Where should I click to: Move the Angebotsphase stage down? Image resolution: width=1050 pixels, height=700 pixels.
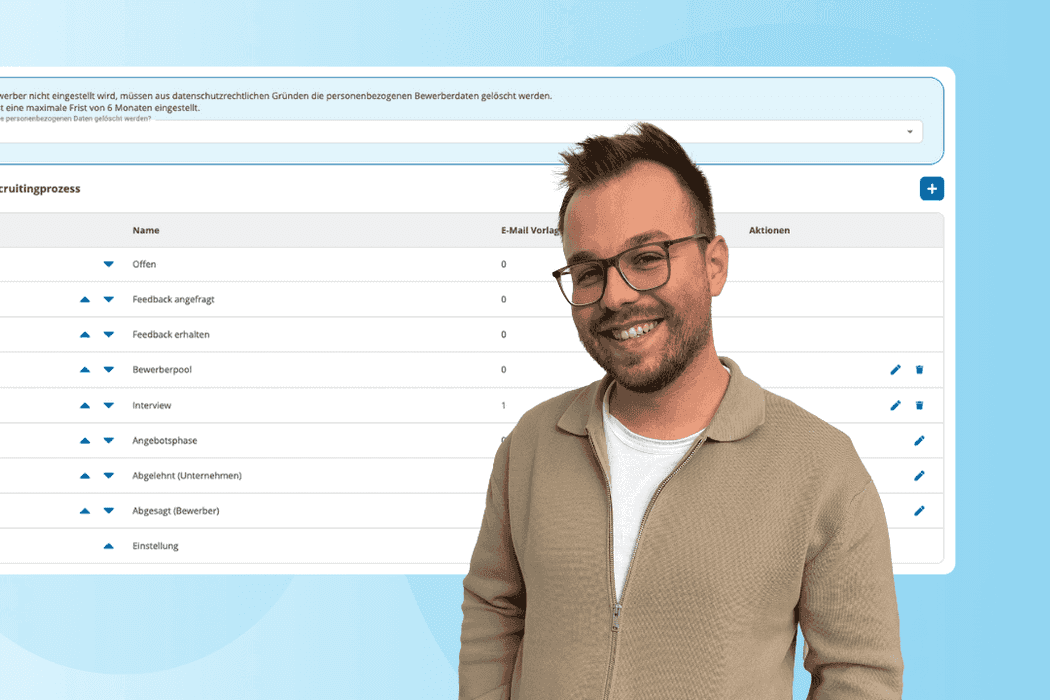point(108,440)
